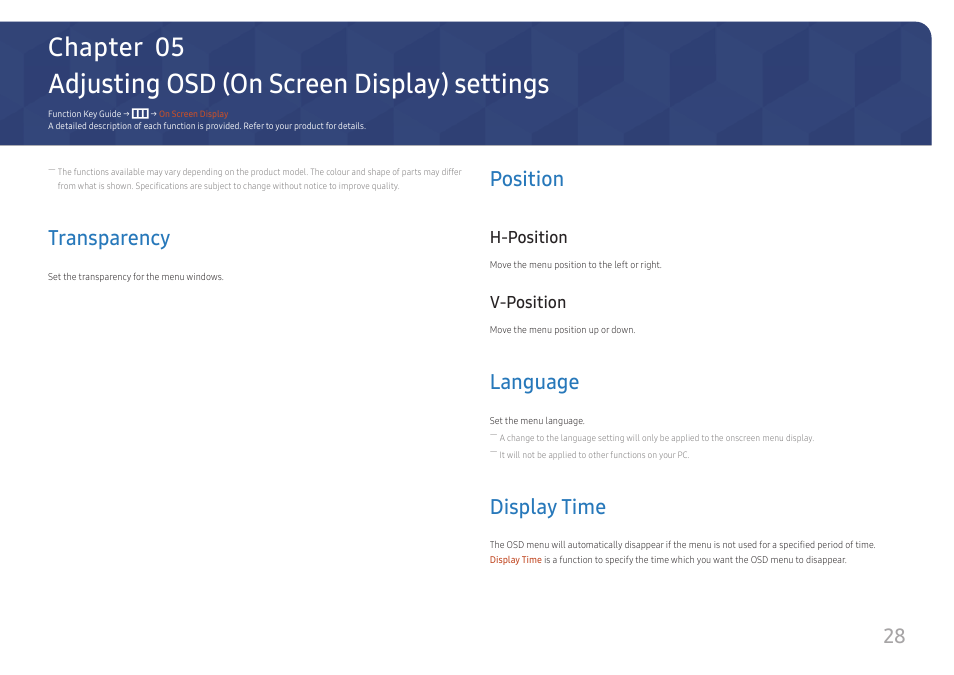Viewport: 954px width, 675px height.
Task: Click 'A detailed description of each function is provided' line
Action: pos(207,126)
